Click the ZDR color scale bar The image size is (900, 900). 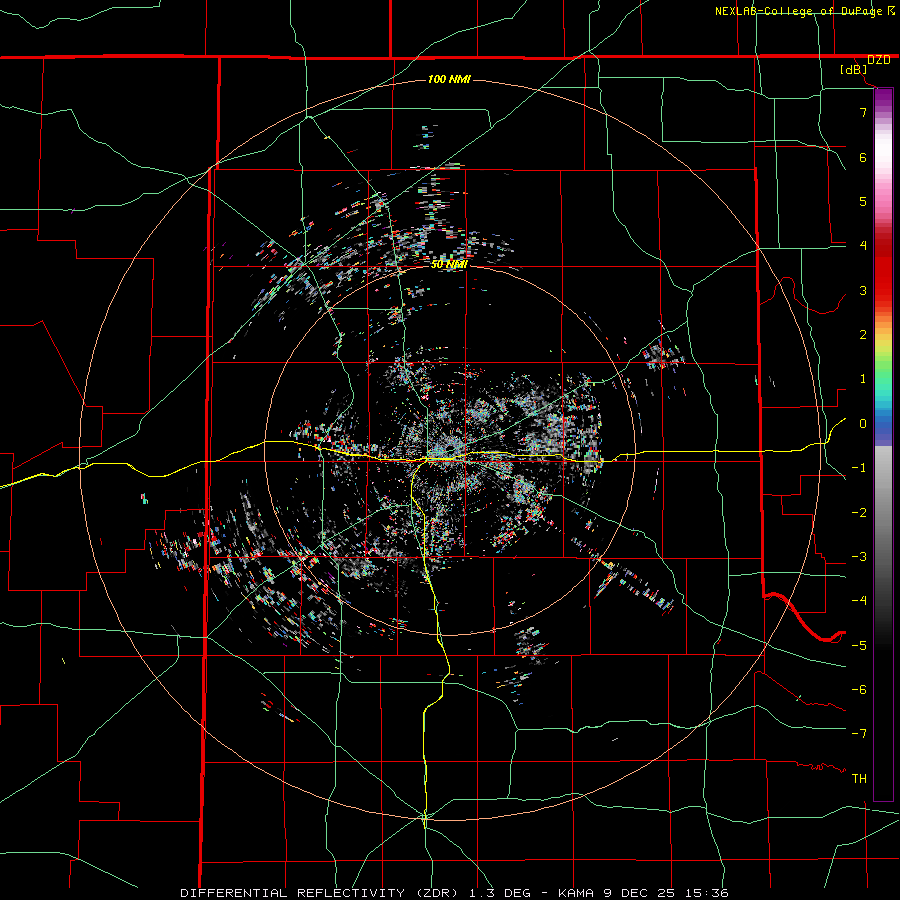pyautogui.click(x=883, y=444)
